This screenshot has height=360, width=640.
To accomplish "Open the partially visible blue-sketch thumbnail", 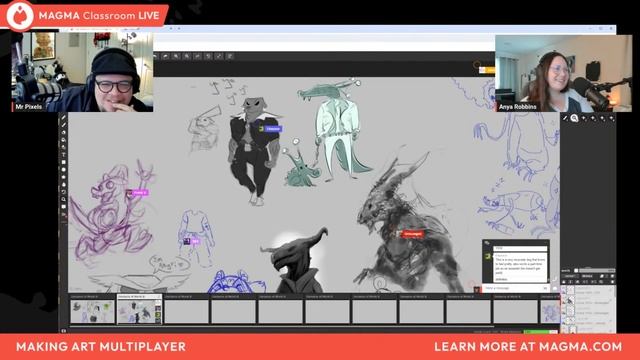I will 550,311.
